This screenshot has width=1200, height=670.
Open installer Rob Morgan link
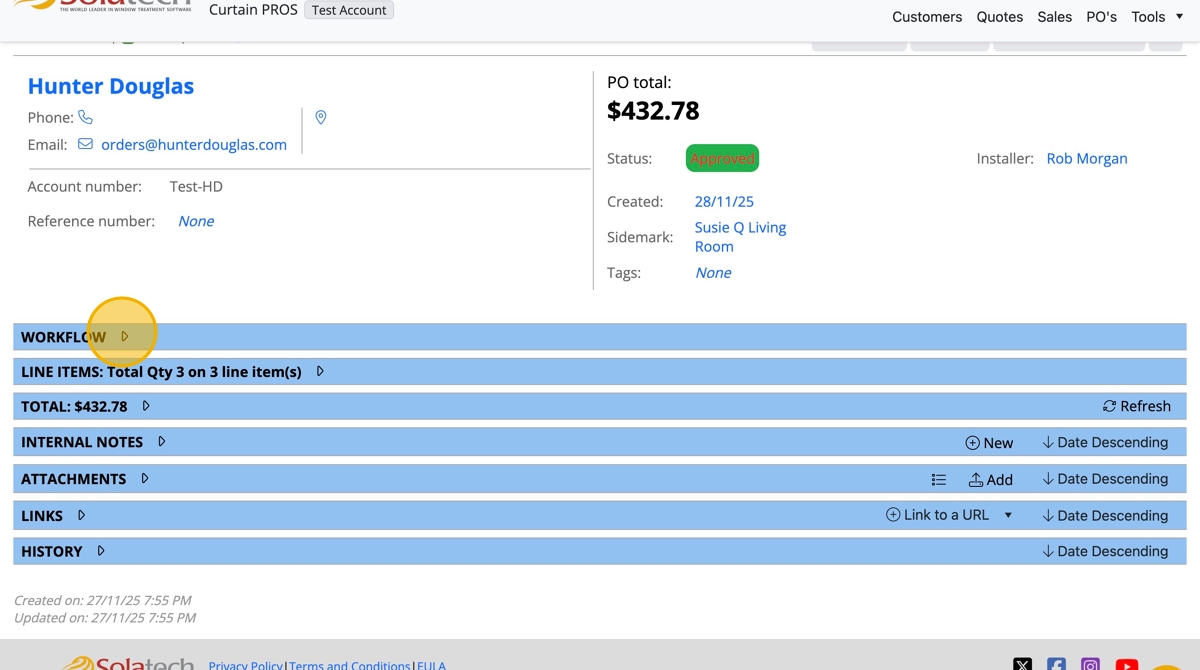(1087, 158)
